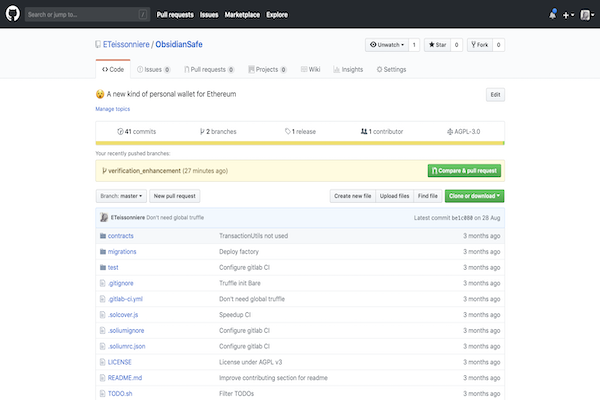The image size is (600, 400).
Task: Open the .soliumrc.json file
Action: pos(127,346)
